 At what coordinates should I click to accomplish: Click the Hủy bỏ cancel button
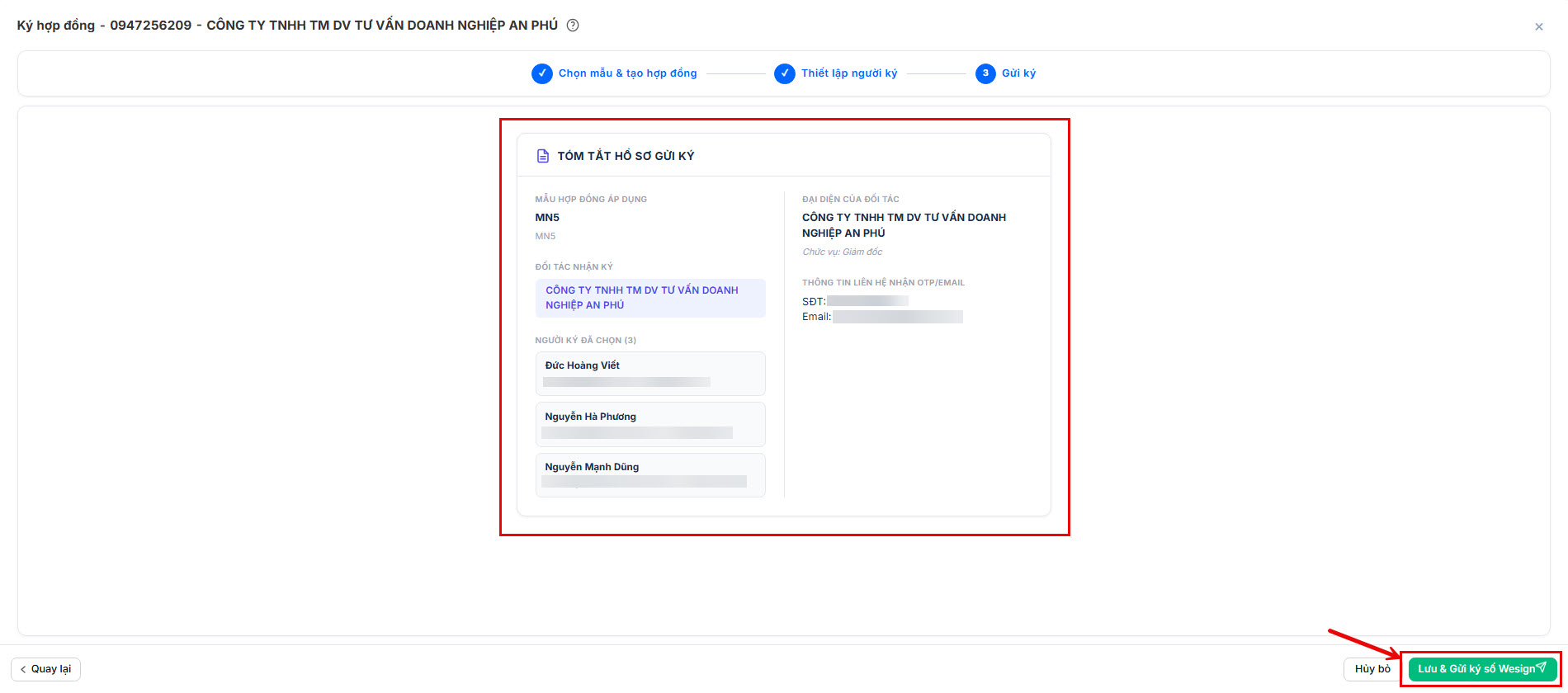(1372, 669)
